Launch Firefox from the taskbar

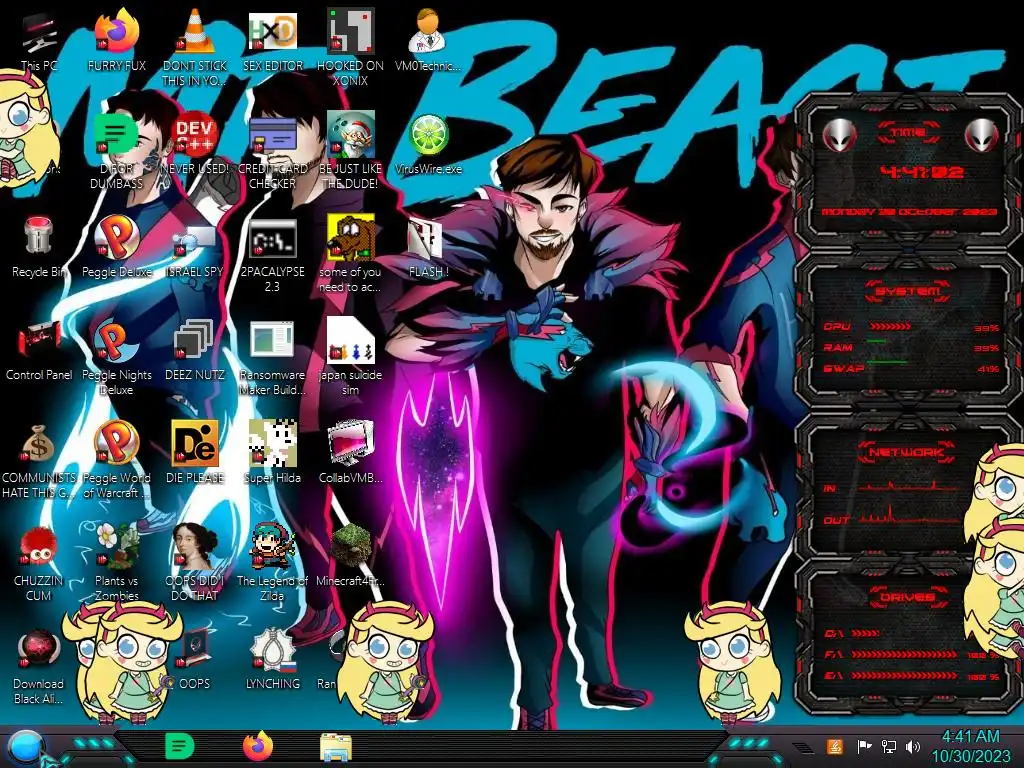click(257, 746)
